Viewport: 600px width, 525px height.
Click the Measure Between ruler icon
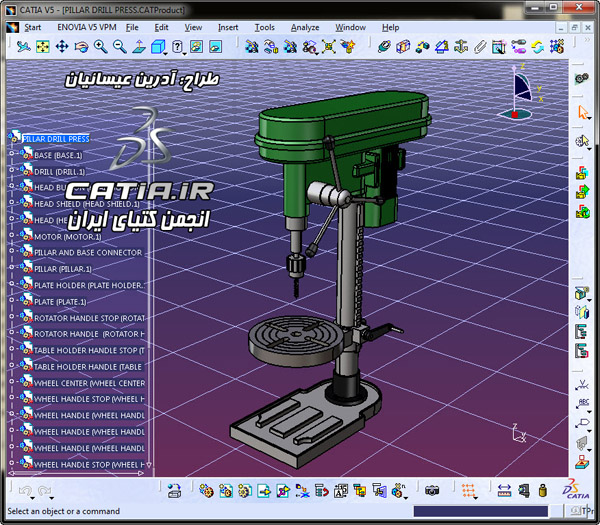pos(504,491)
